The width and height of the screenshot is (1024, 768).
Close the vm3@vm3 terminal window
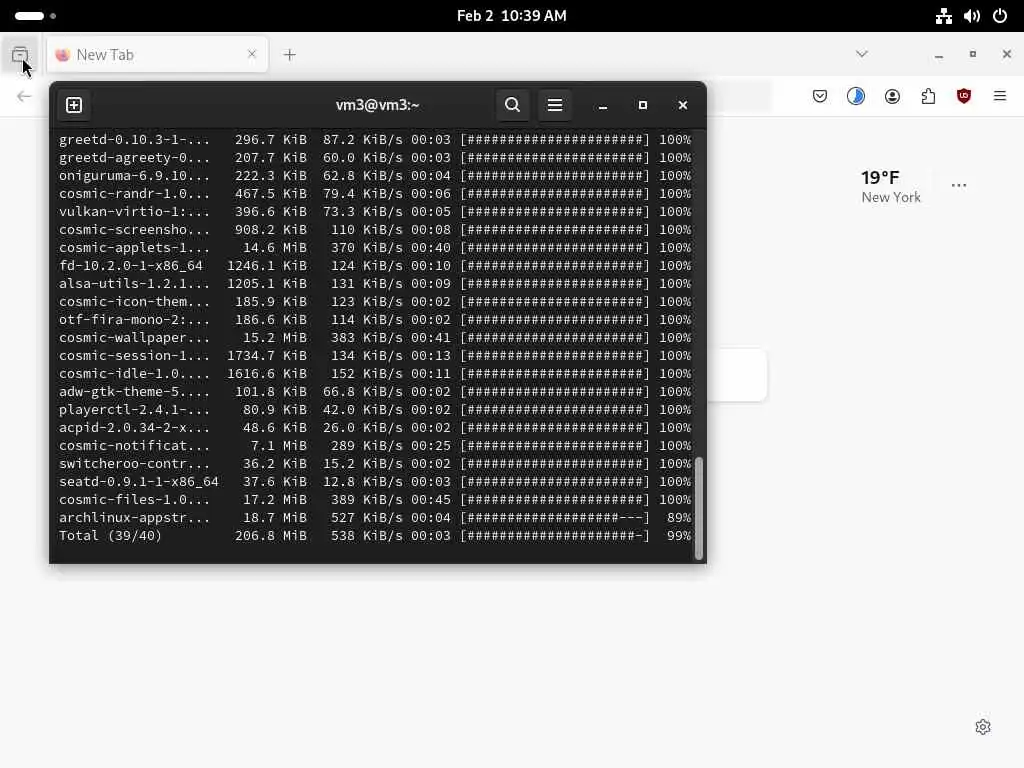[682, 105]
